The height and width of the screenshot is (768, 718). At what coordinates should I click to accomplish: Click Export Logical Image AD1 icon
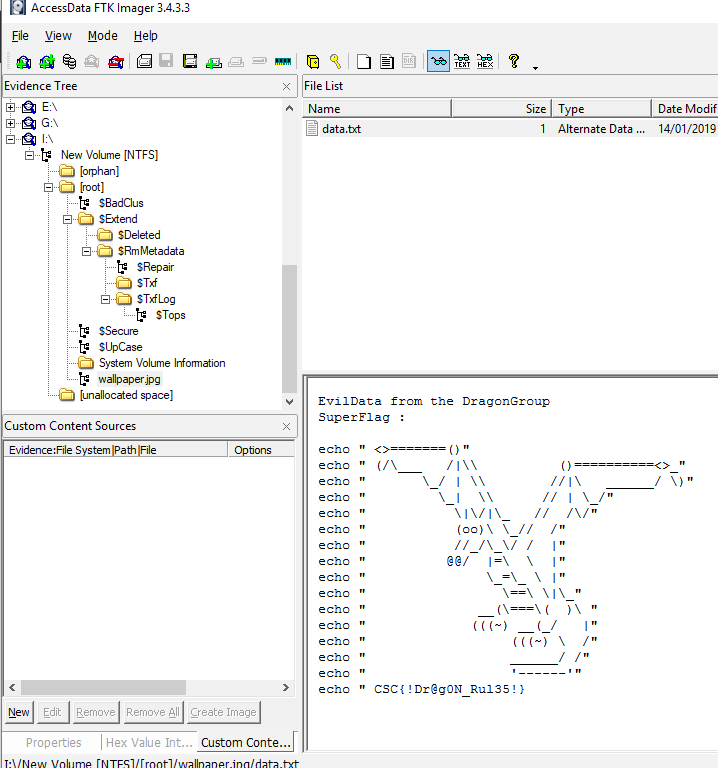(x=190, y=62)
